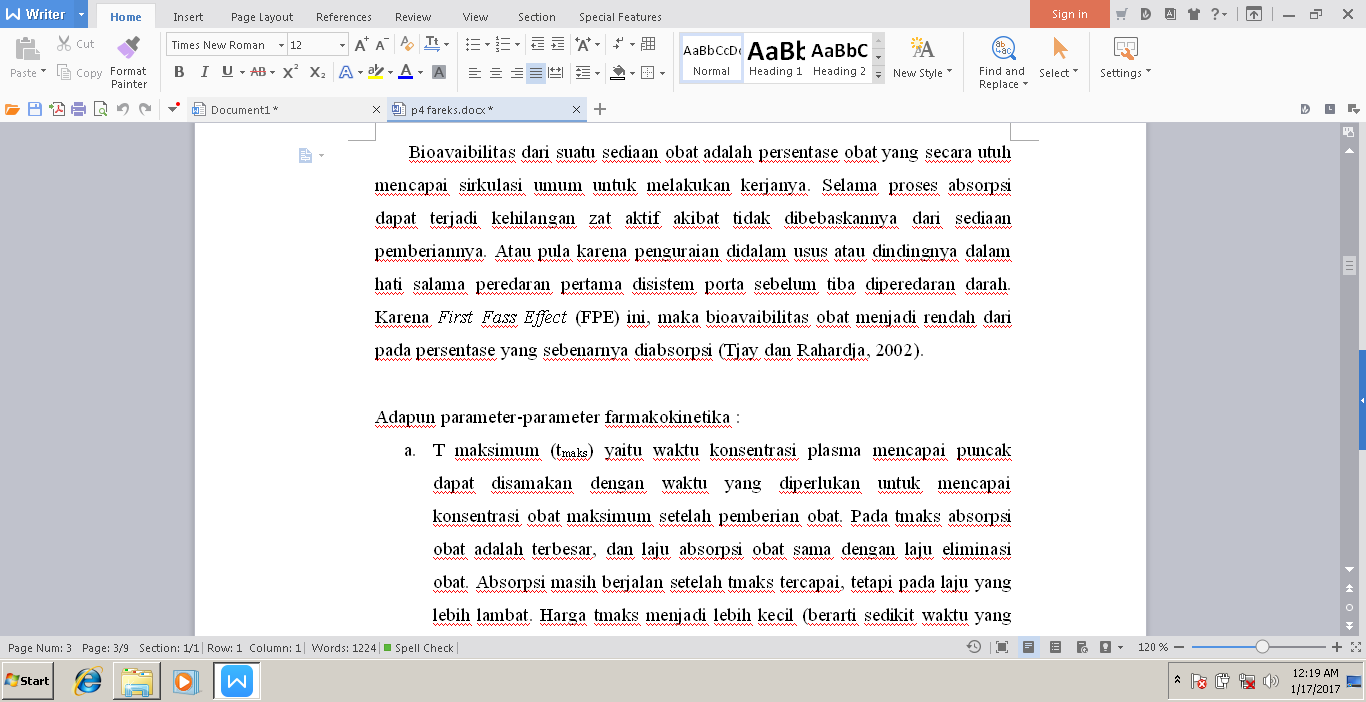Image resolution: width=1366 pixels, height=702 pixels.
Task: Click the T-shirt skin icon in title bar
Action: pyautogui.click(x=1194, y=14)
